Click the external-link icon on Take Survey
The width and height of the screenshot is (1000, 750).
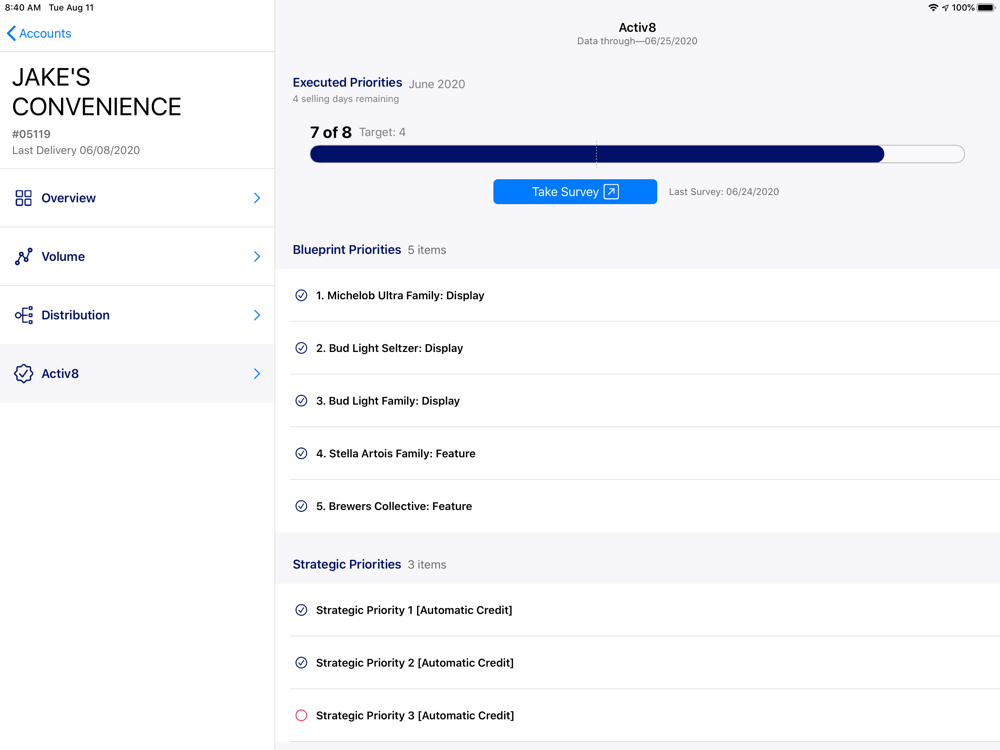611,192
